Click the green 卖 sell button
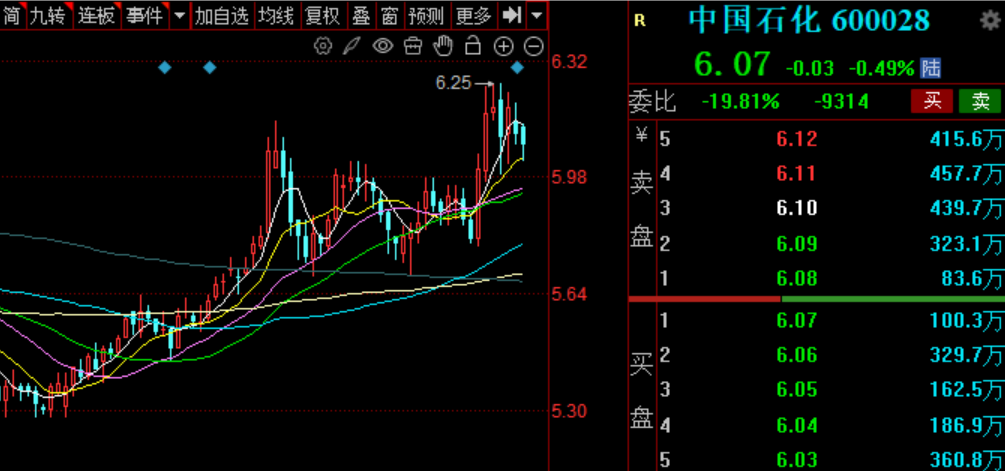The image size is (1005, 471). click(980, 101)
